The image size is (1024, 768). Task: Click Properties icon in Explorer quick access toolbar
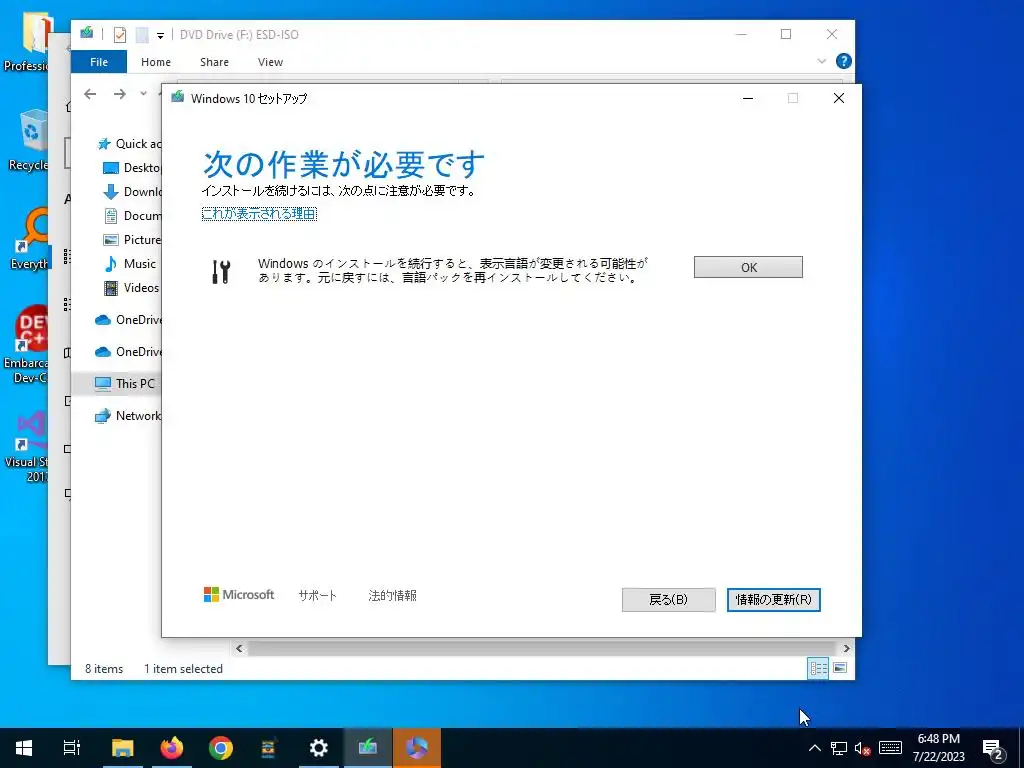[120, 35]
